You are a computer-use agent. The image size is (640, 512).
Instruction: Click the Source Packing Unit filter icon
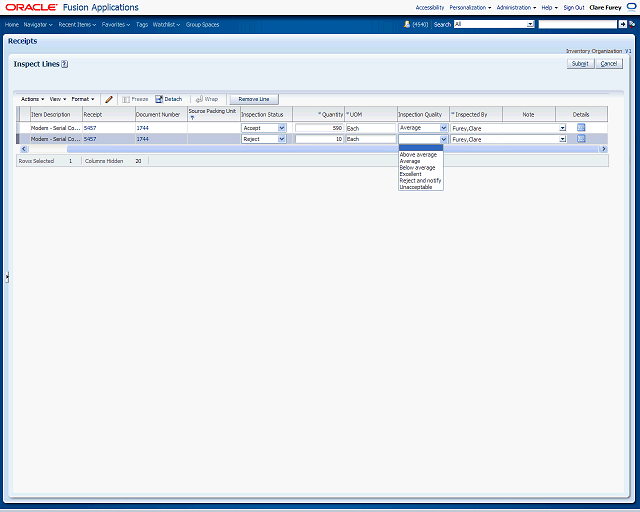pos(192,118)
